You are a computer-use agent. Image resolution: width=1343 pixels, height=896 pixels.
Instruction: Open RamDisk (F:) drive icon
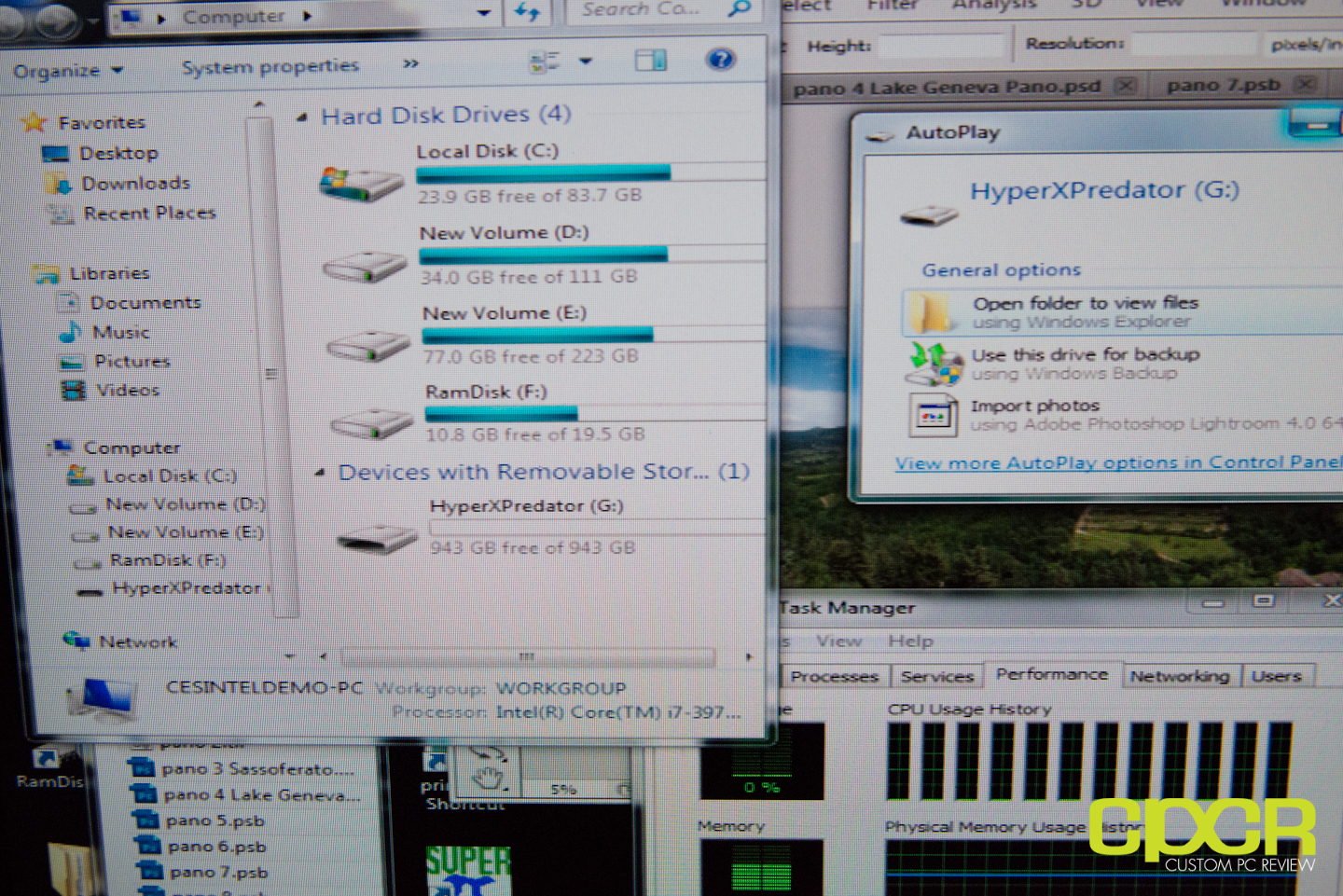tap(371, 425)
